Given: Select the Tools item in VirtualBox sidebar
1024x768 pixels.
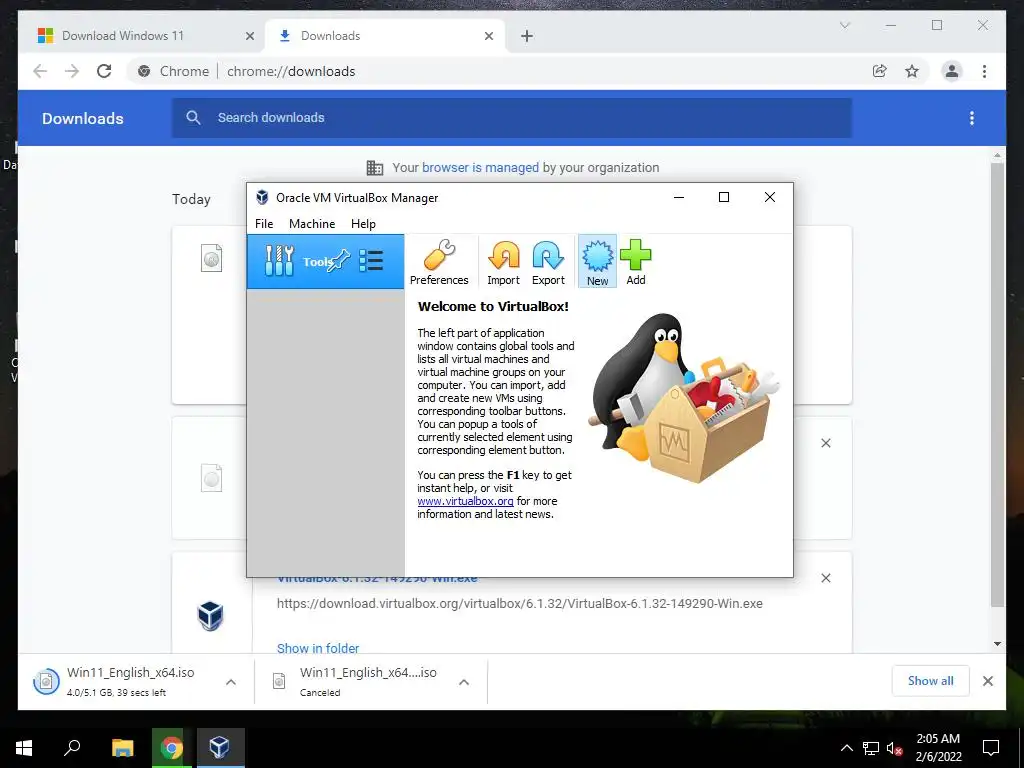Looking at the screenshot, I should tap(325, 261).
